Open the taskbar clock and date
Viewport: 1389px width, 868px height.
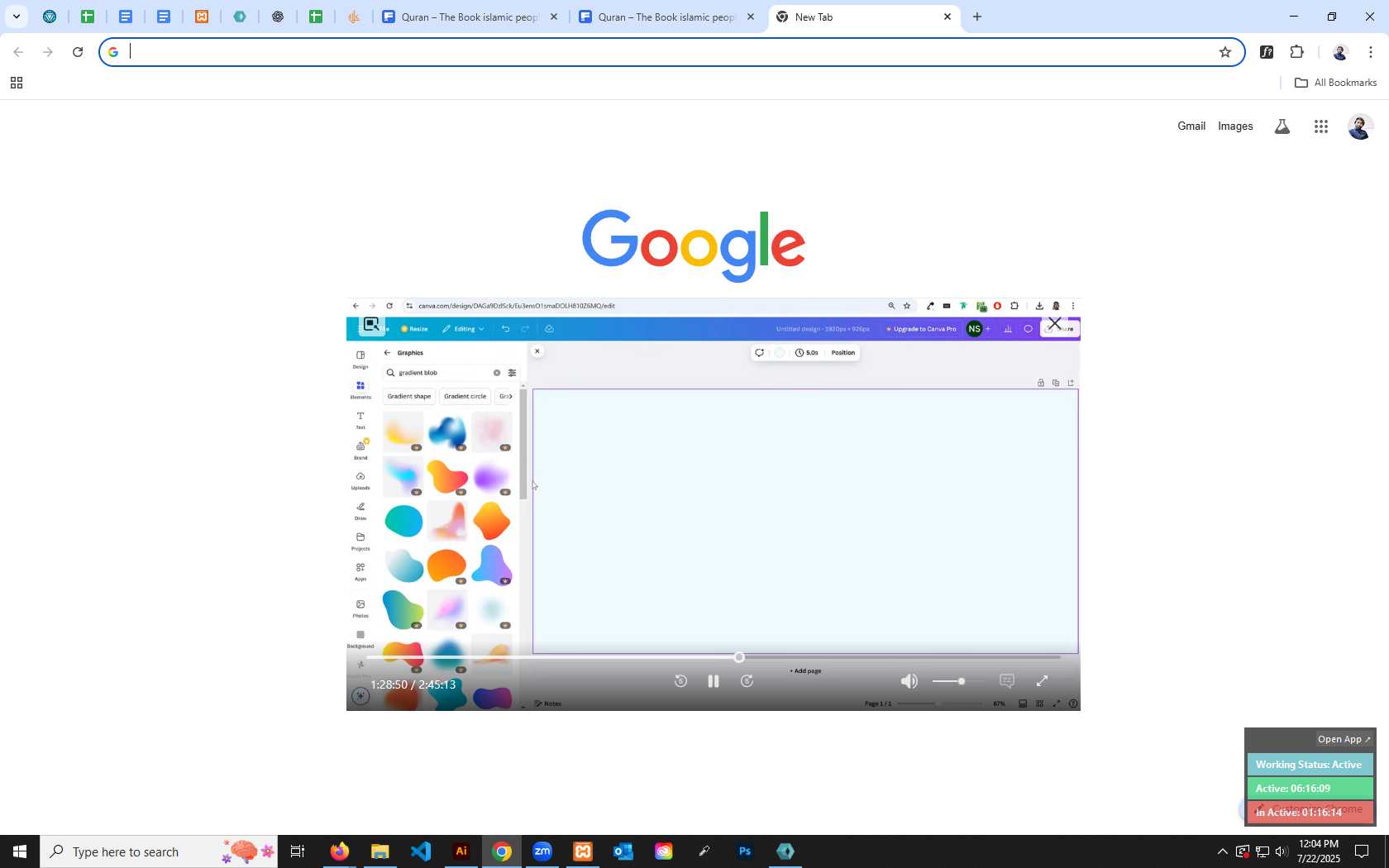1319,851
